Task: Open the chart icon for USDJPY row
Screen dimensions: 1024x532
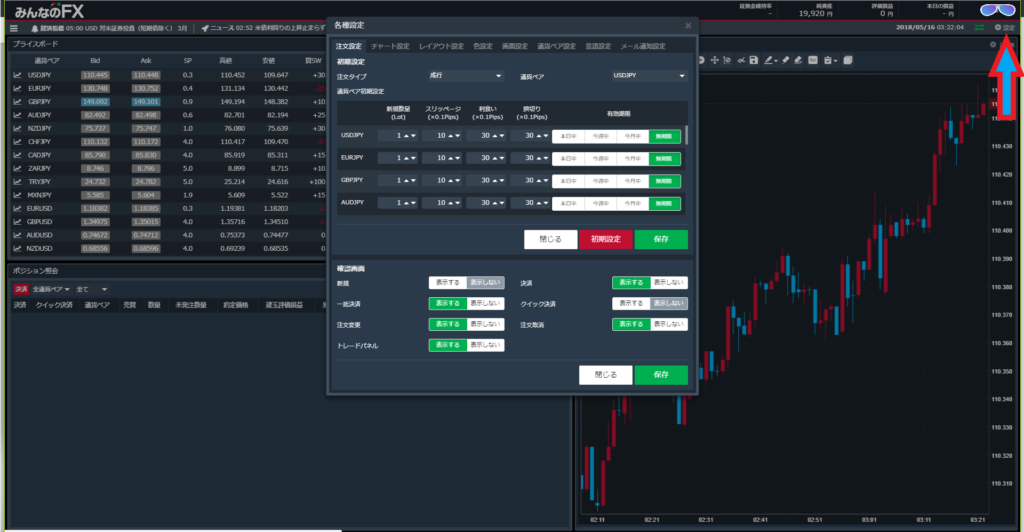Action: pos(18,75)
